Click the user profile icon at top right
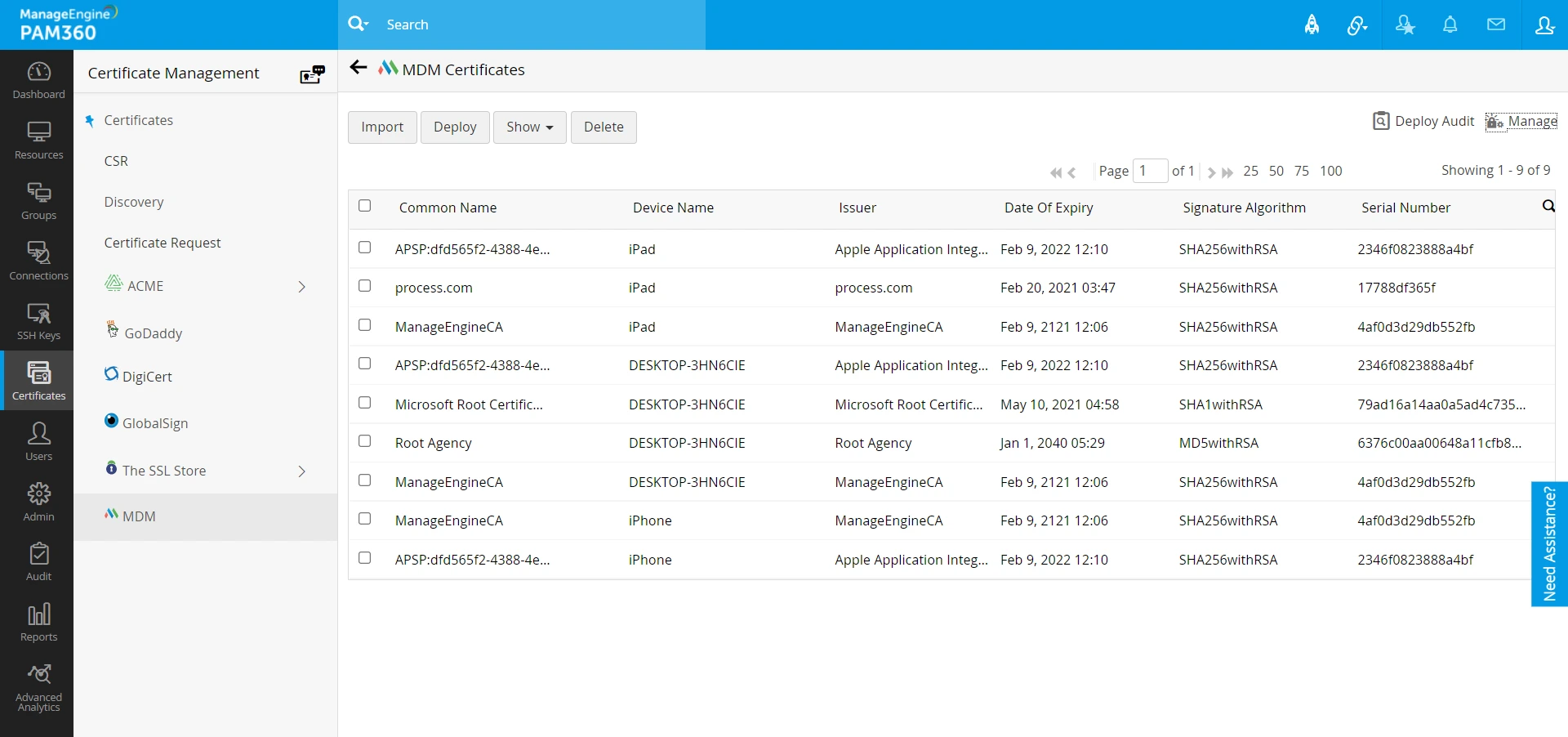 [1543, 25]
